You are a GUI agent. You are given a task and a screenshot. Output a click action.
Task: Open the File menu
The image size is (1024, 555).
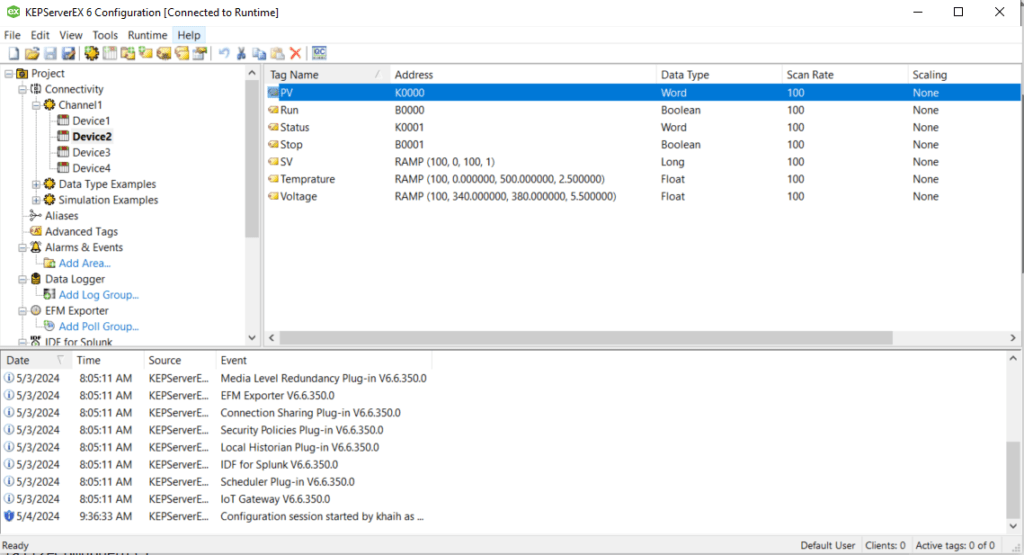12,35
